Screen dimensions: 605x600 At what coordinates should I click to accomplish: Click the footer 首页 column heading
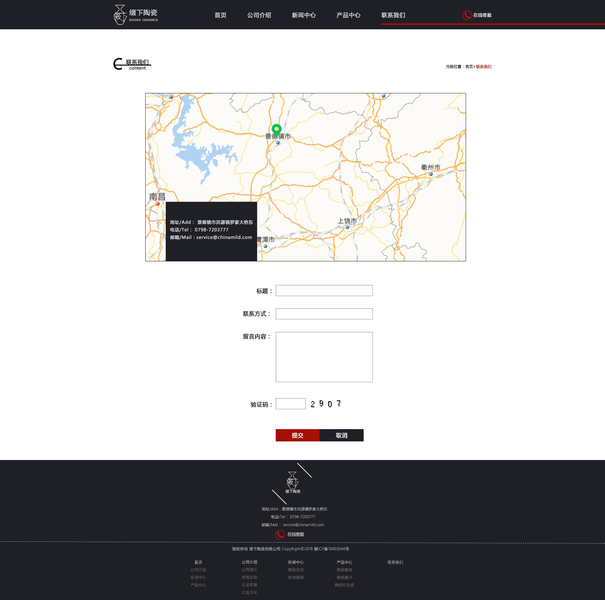tap(198, 562)
